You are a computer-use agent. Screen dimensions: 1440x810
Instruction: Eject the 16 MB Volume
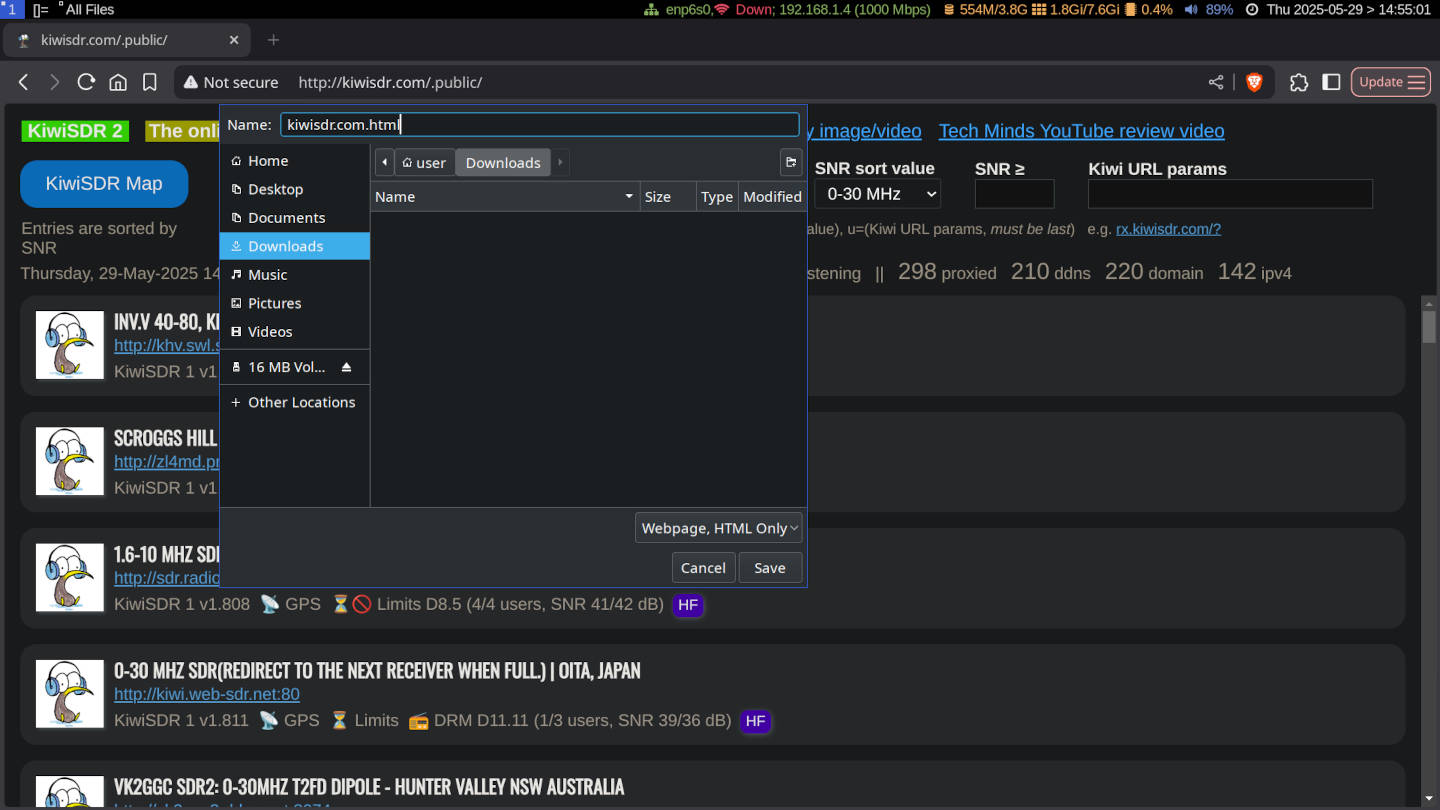(347, 367)
